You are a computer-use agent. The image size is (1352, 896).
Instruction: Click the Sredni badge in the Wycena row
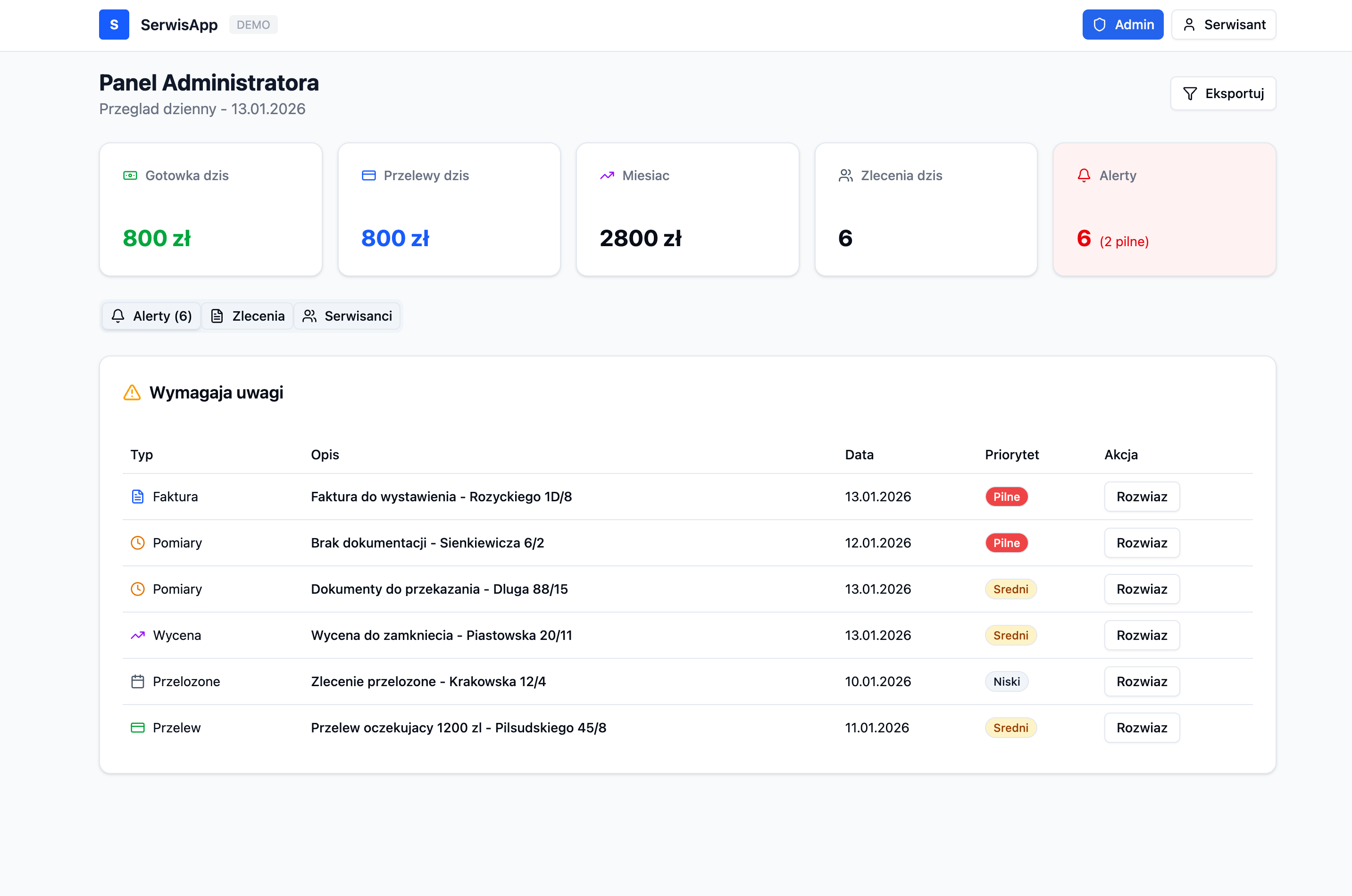coord(1011,635)
